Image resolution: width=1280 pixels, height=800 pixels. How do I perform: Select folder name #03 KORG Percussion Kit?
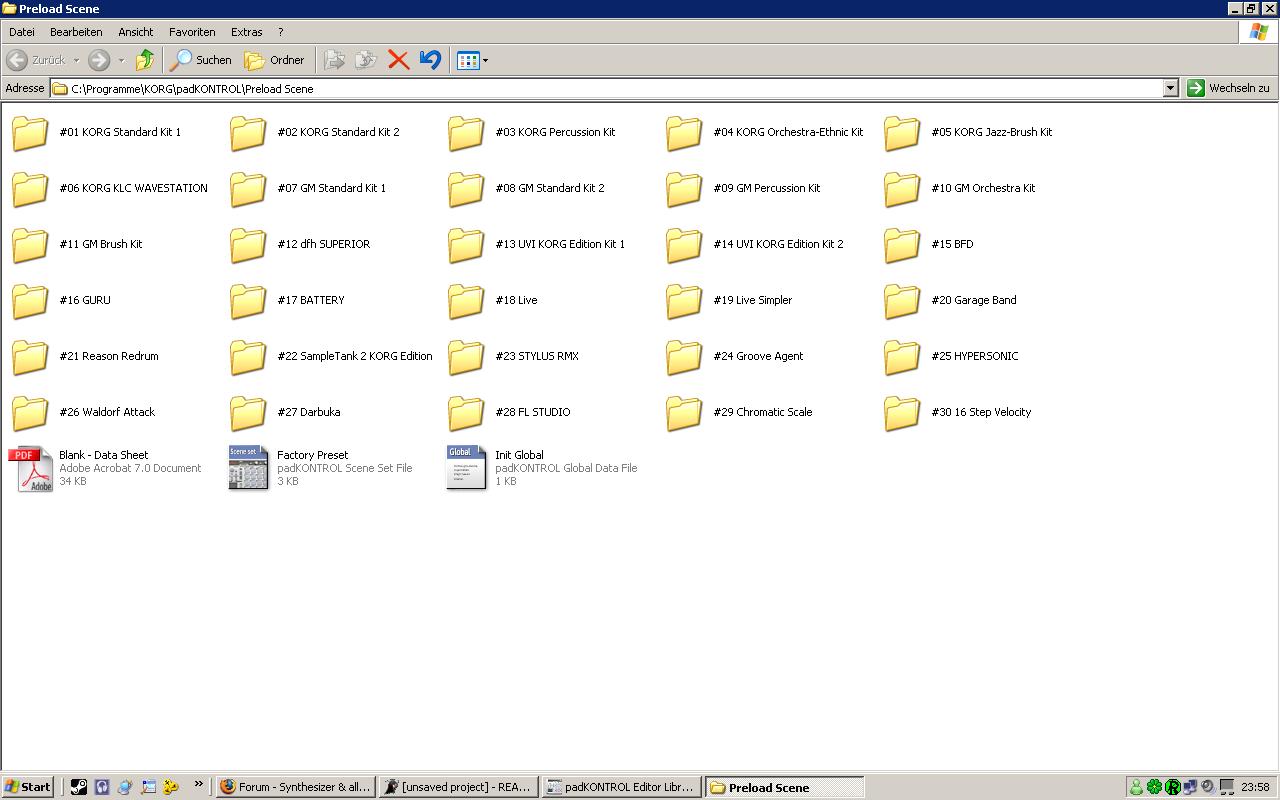(x=555, y=132)
